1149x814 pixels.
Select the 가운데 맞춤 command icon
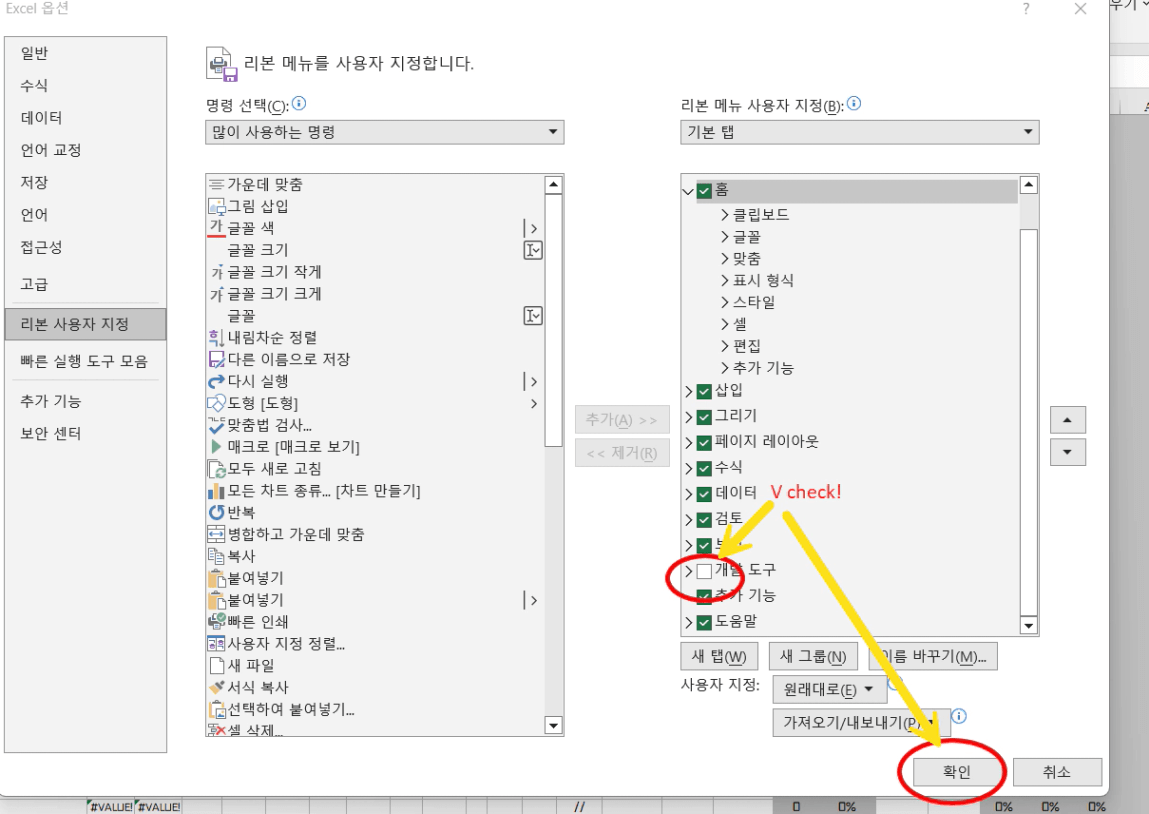(216, 185)
